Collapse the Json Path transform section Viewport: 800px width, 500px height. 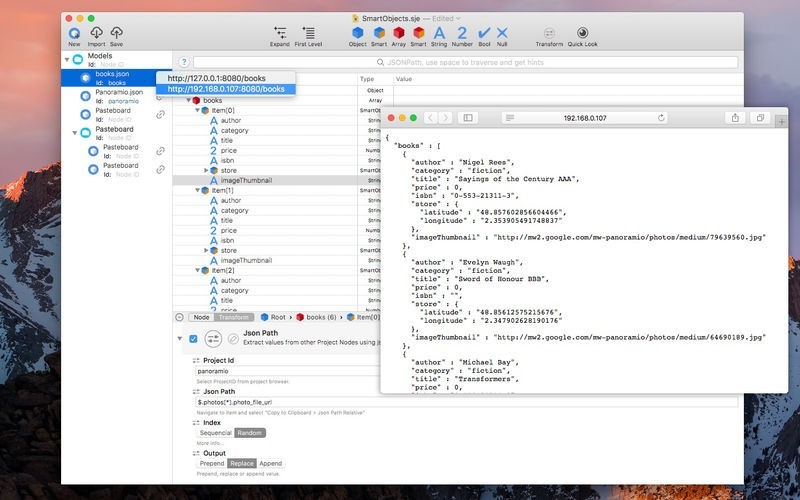(180, 338)
